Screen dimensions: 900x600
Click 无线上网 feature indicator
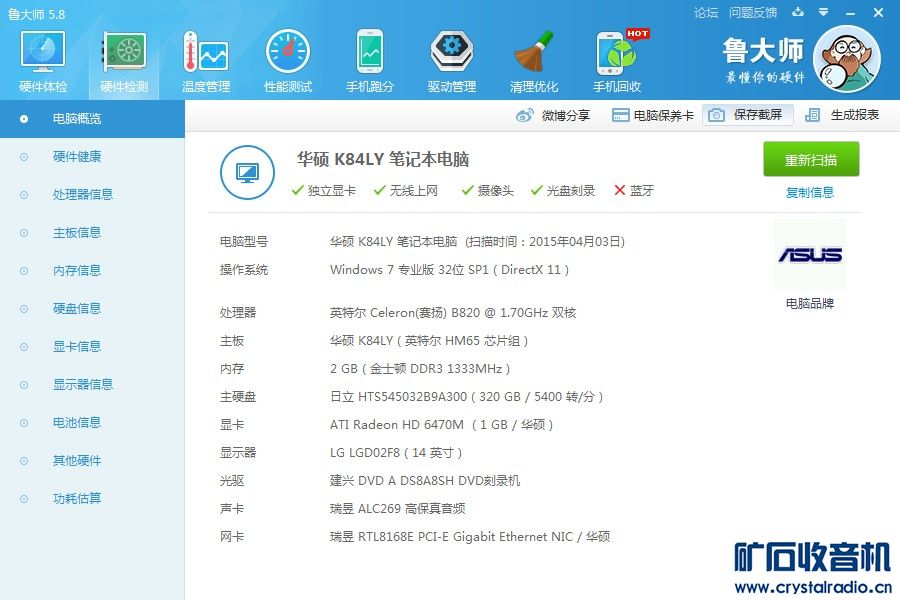[x=406, y=191]
